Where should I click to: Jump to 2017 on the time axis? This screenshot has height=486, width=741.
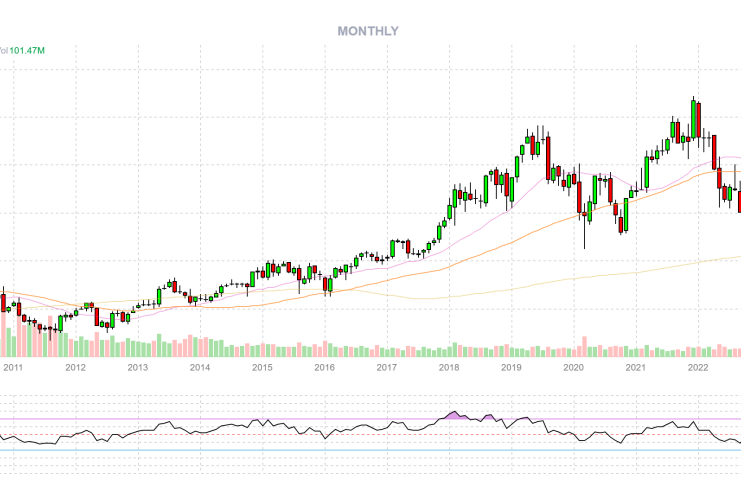tap(386, 368)
